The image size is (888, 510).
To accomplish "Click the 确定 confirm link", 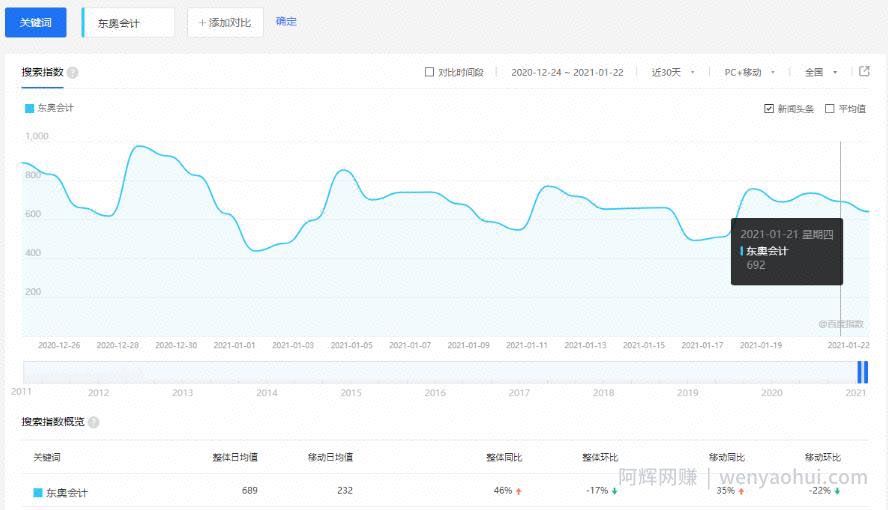I will 286,22.
